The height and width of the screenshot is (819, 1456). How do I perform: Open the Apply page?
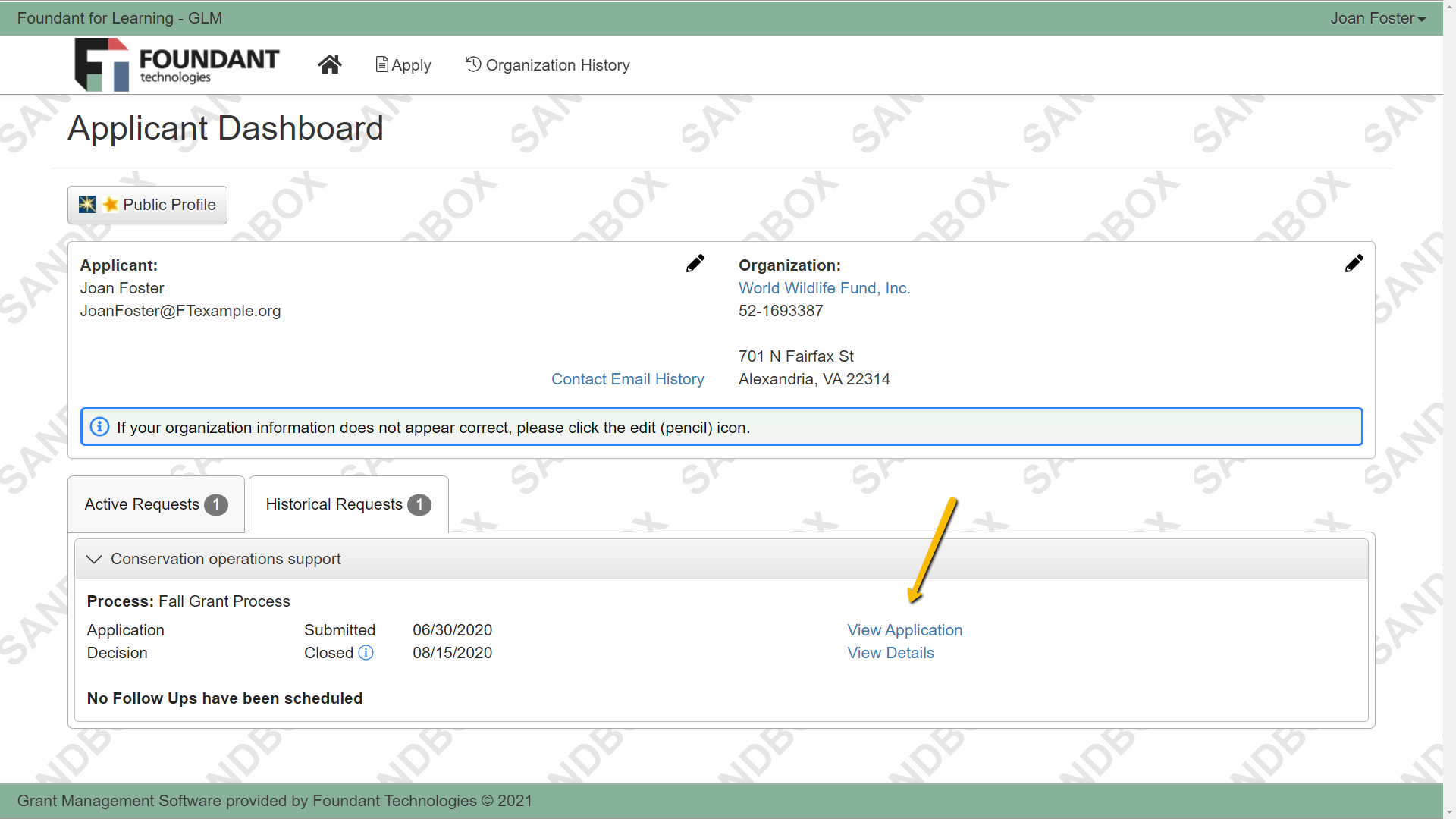click(x=403, y=65)
